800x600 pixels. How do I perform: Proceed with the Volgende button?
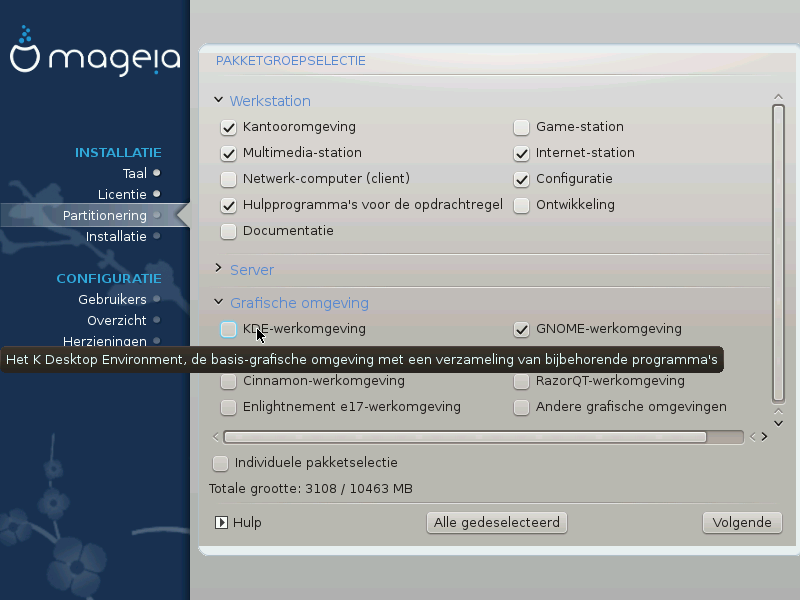742,522
